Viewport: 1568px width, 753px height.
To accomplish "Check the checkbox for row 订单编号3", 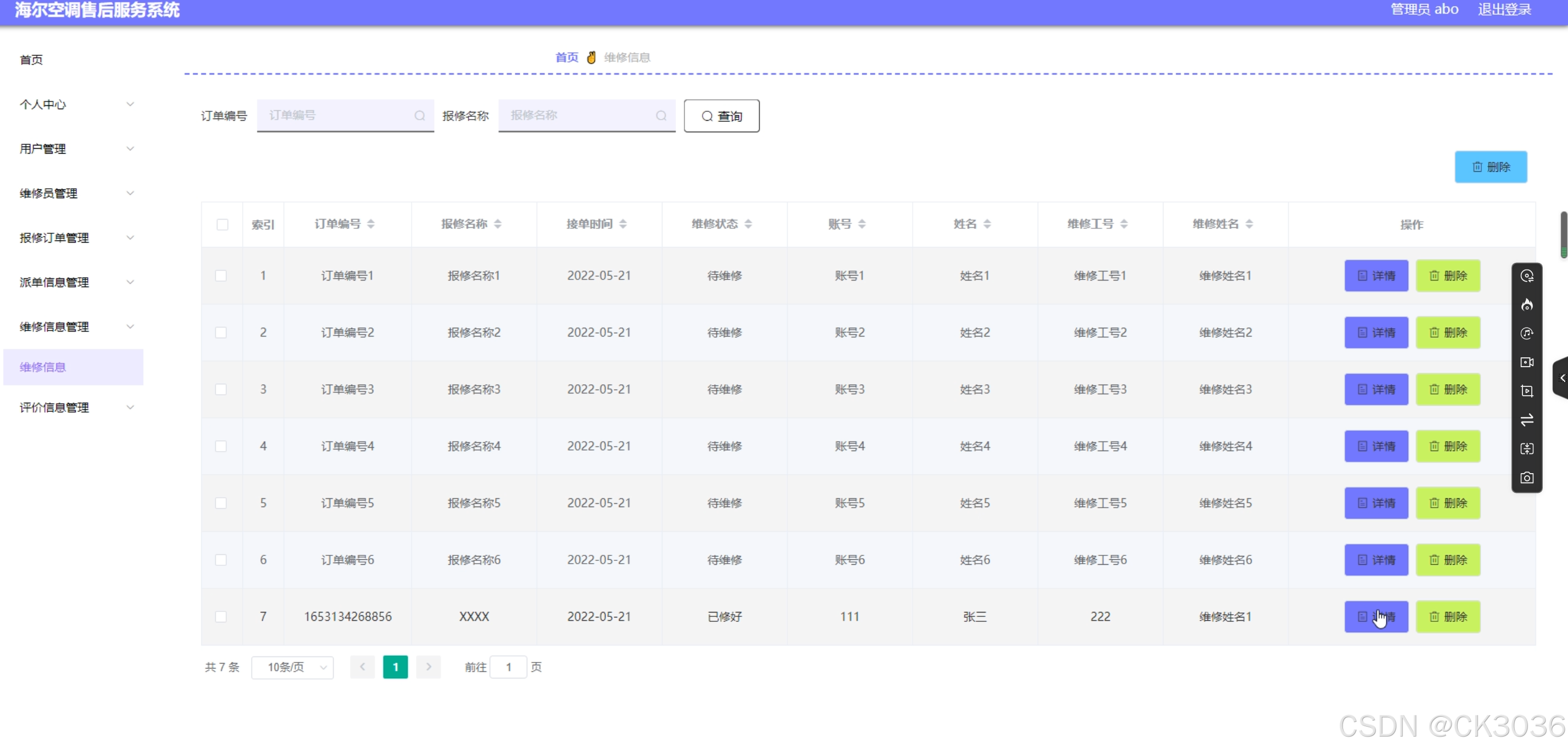I will click(x=221, y=390).
